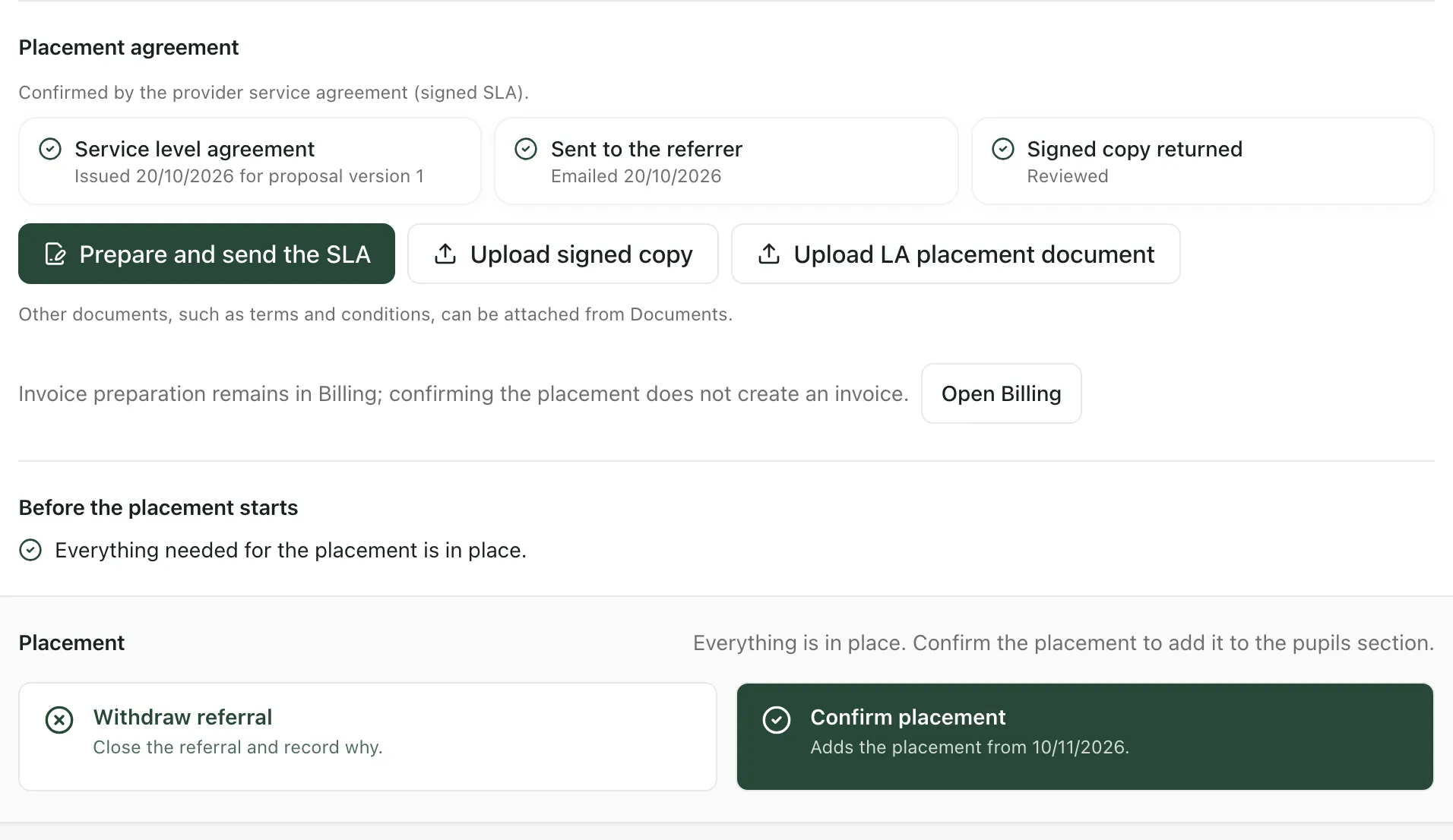The width and height of the screenshot is (1453, 840).
Task: Click 'Confirmed by the provider service agreement' text
Action: pyautogui.click(x=274, y=93)
